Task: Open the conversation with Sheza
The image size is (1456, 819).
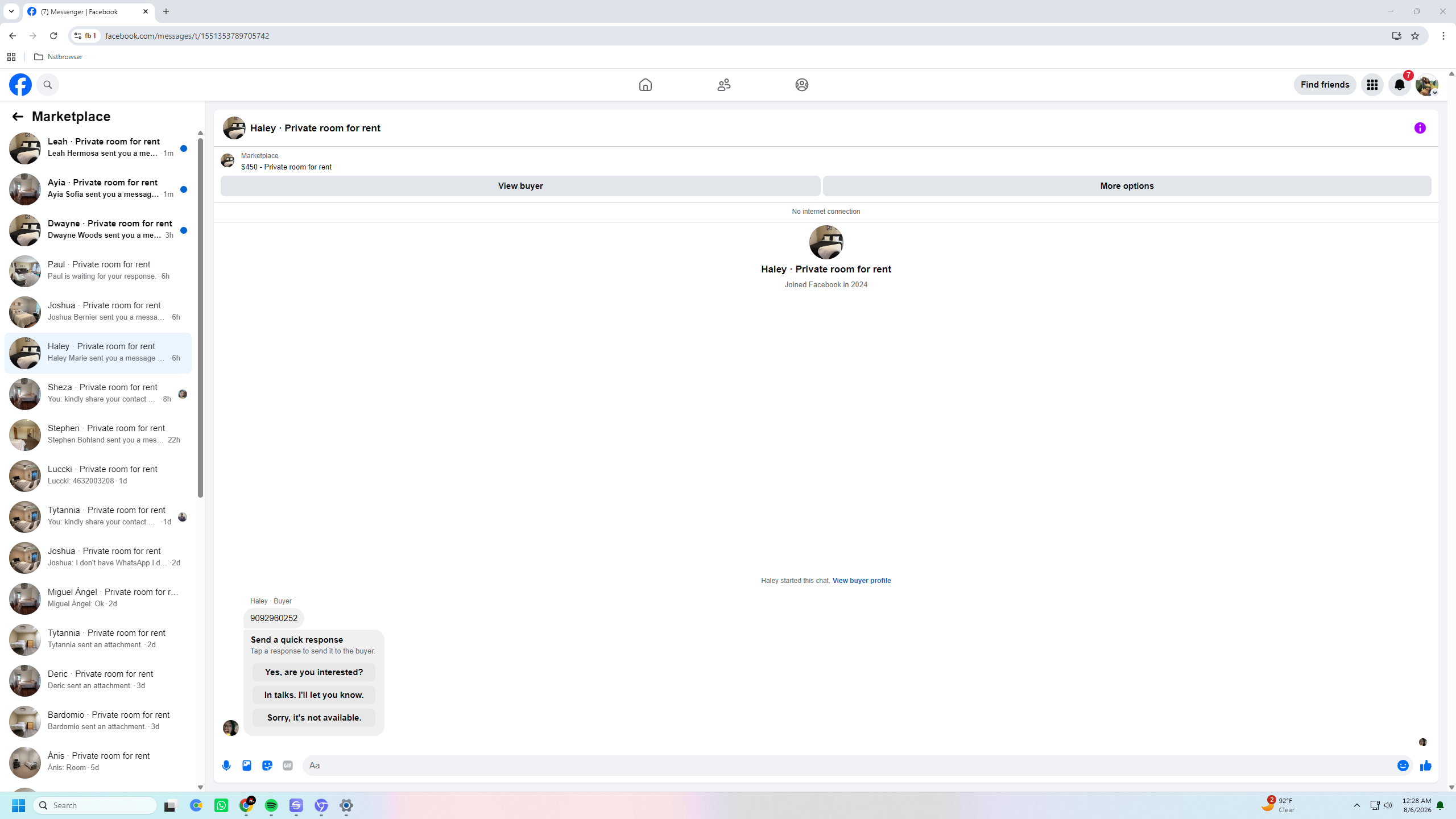Action: click(x=98, y=394)
